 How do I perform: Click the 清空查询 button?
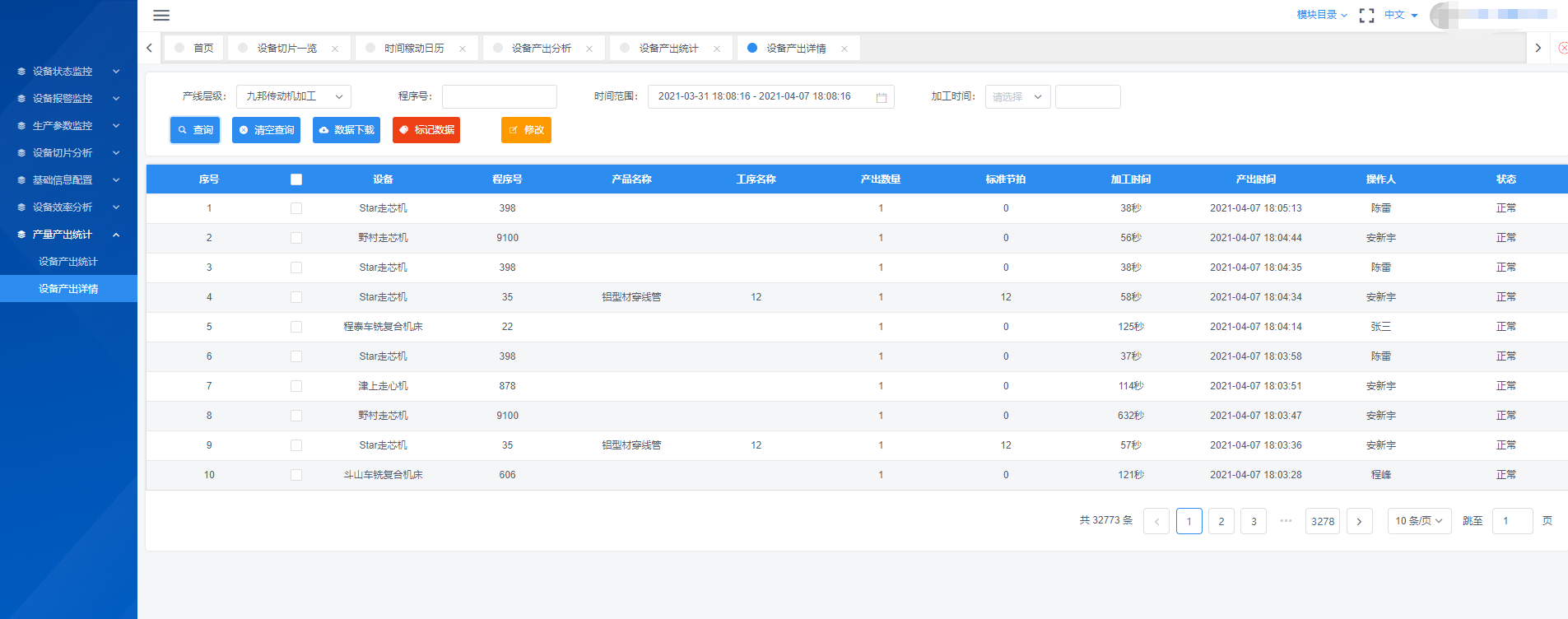tap(266, 130)
